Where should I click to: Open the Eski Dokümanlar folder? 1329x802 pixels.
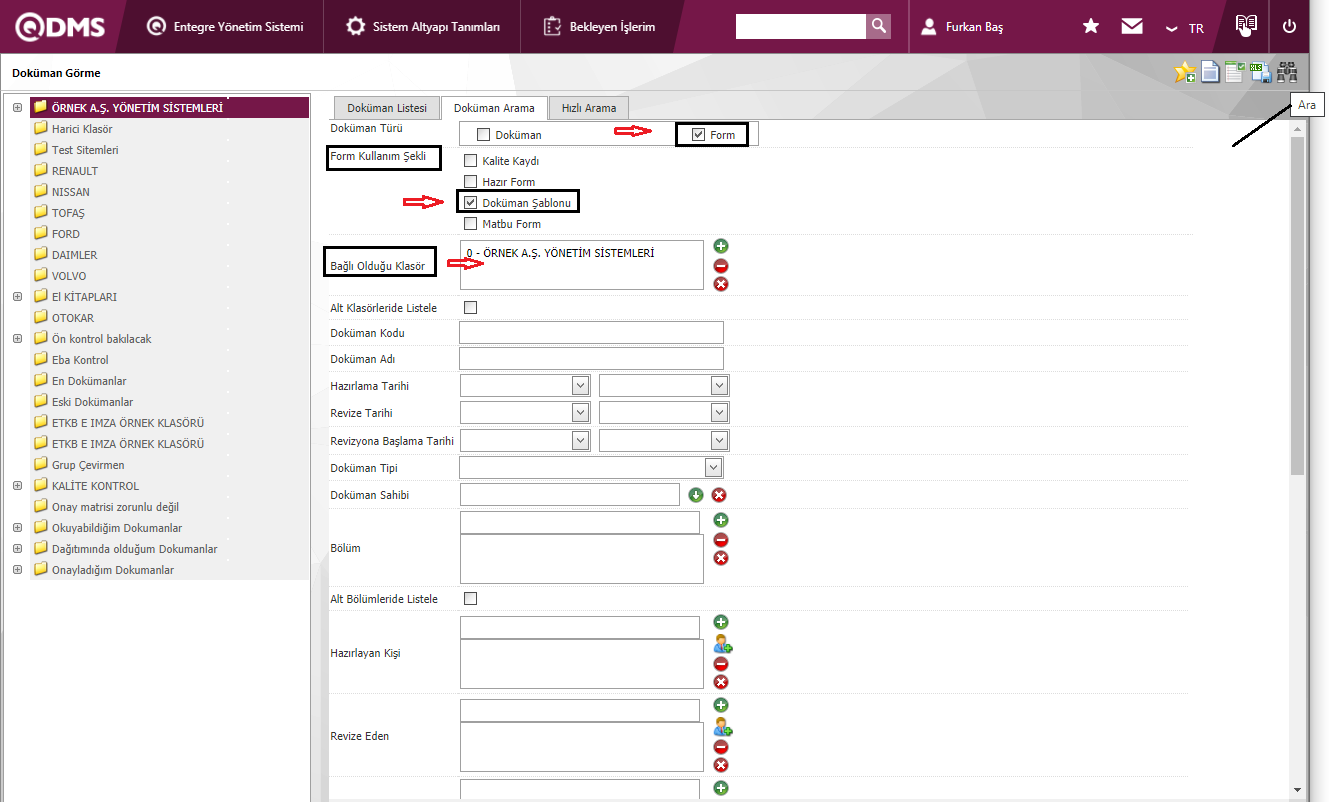pos(92,402)
